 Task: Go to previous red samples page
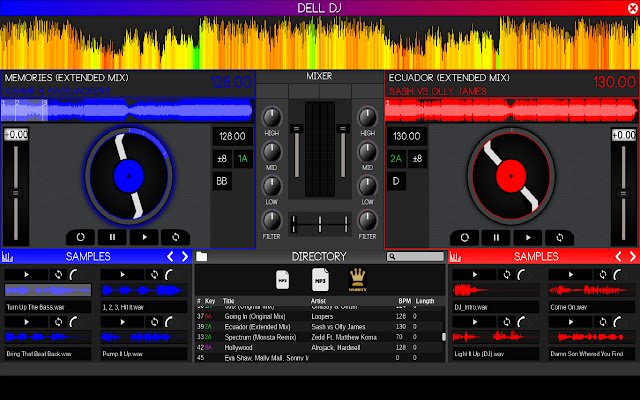618,256
